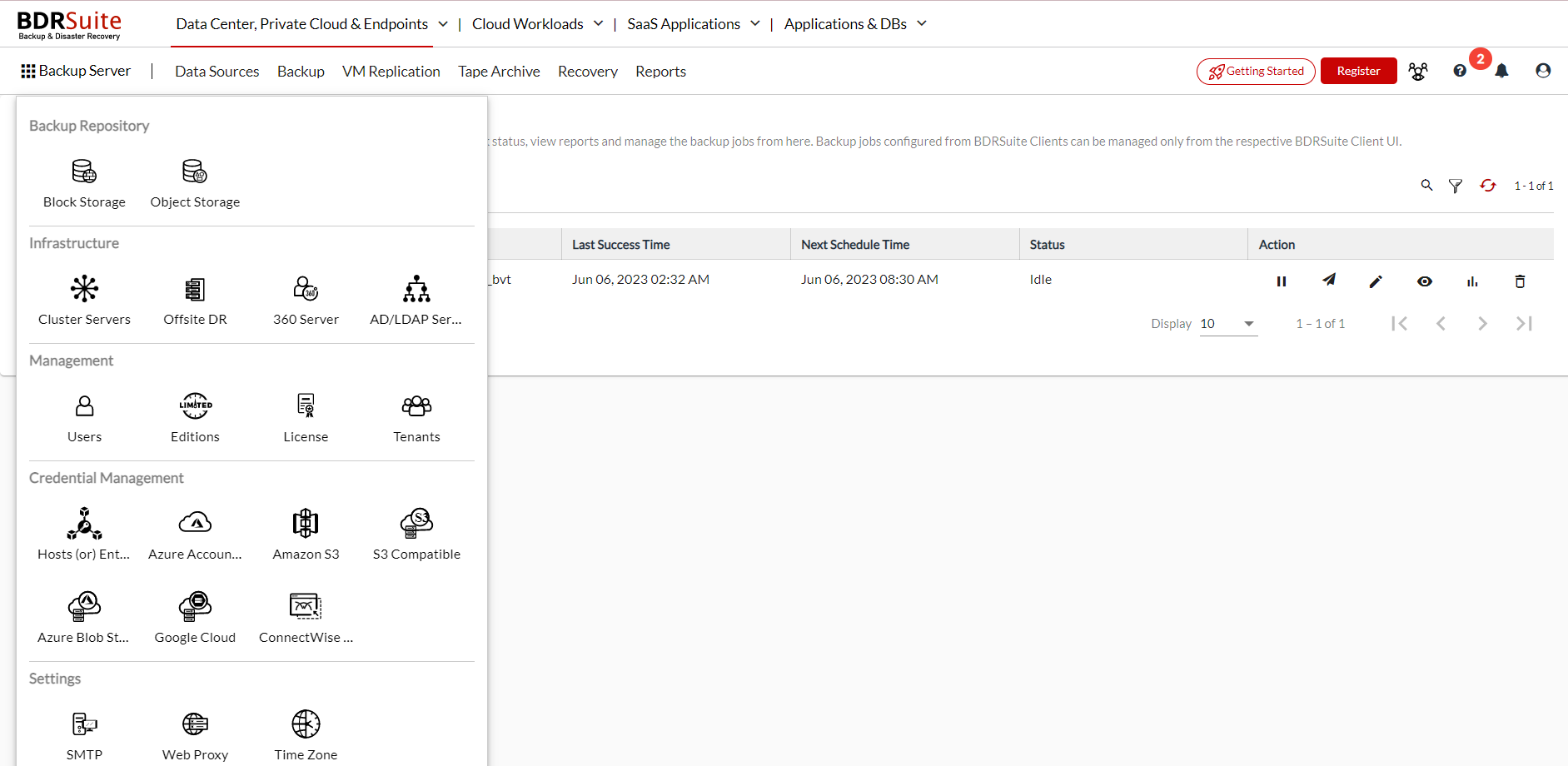The height and width of the screenshot is (766, 1568).
Task: Go to next page of results
Action: (x=1482, y=324)
